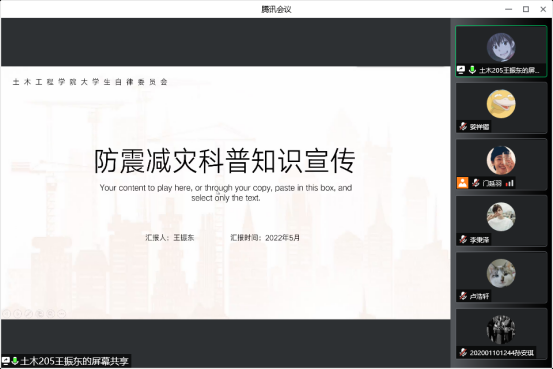Click the slide title 防震减灾科普知识宣传
The image size is (553, 369).
click(225, 161)
